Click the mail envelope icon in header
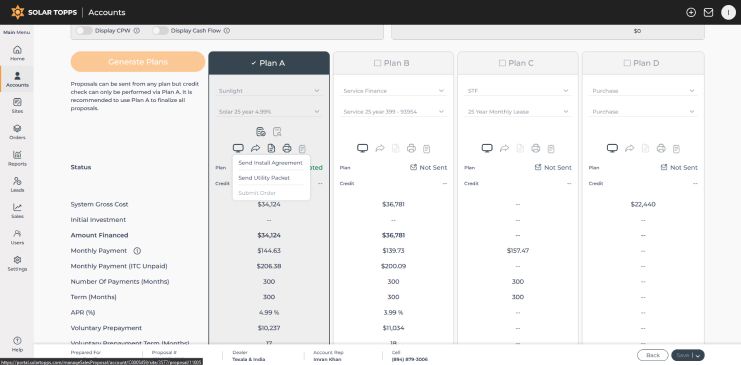This screenshot has height=365, width=741. tap(708, 13)
